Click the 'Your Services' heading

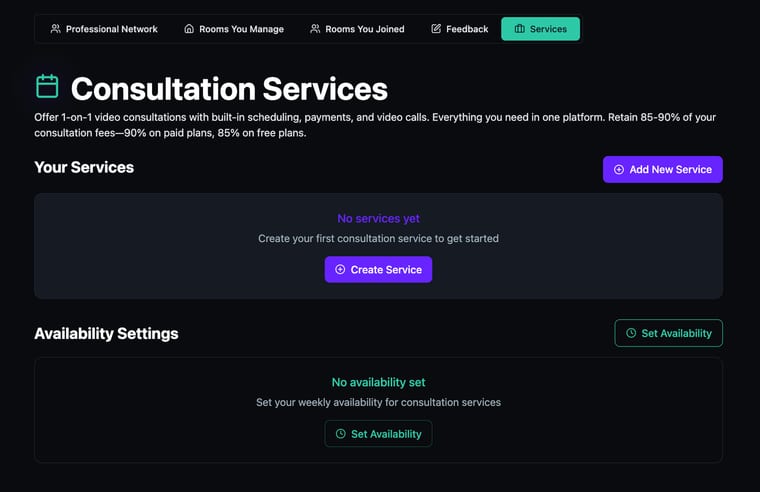point(84,167)
